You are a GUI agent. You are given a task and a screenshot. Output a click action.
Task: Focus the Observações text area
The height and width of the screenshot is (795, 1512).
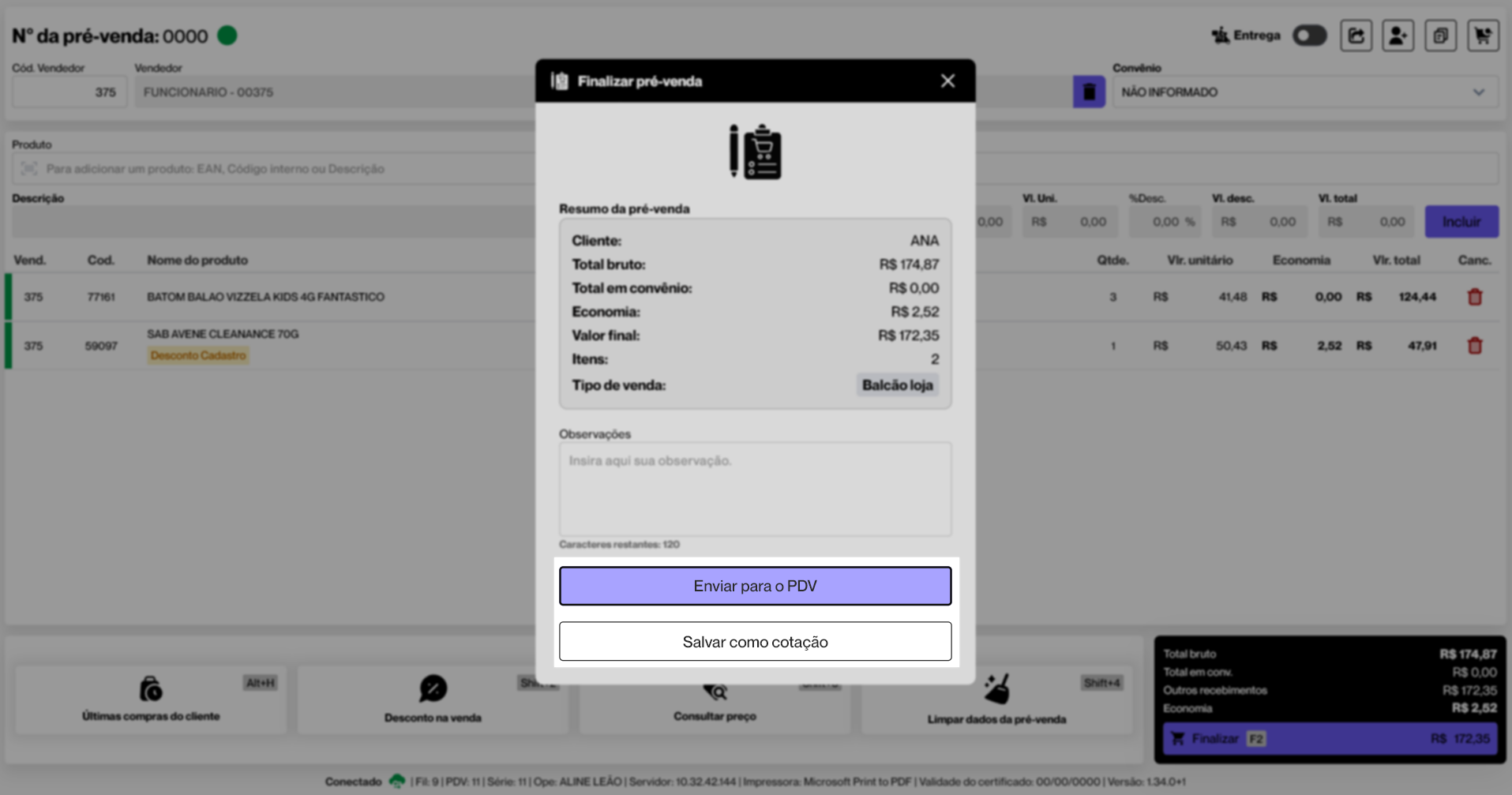(x=755, y=489)
